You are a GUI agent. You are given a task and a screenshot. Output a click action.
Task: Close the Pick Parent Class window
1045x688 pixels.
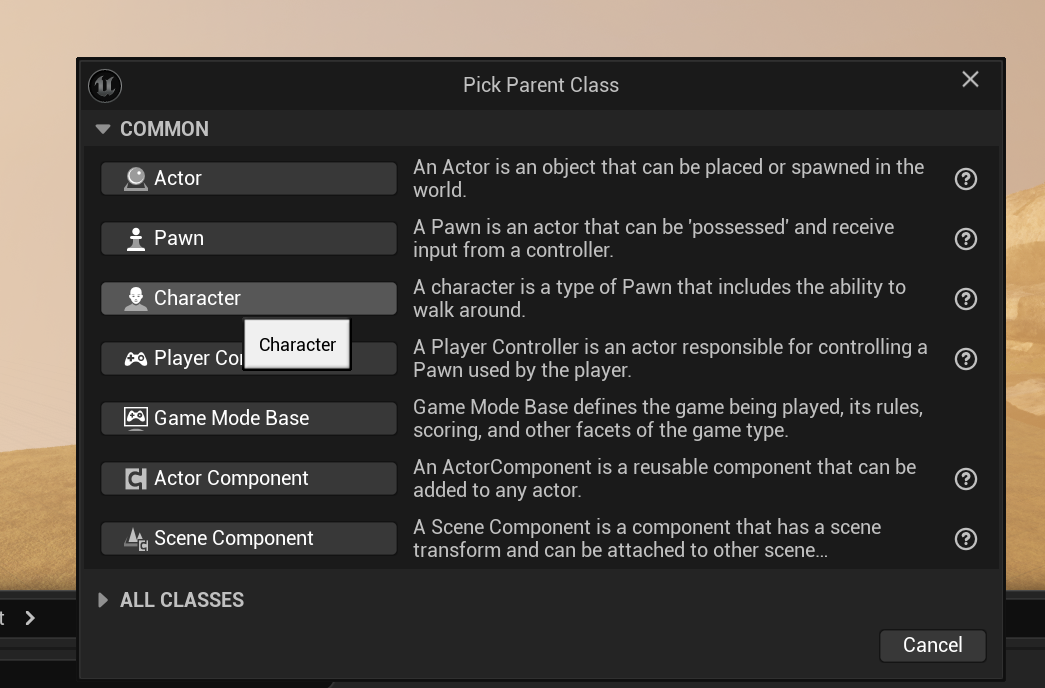(970, 79)
